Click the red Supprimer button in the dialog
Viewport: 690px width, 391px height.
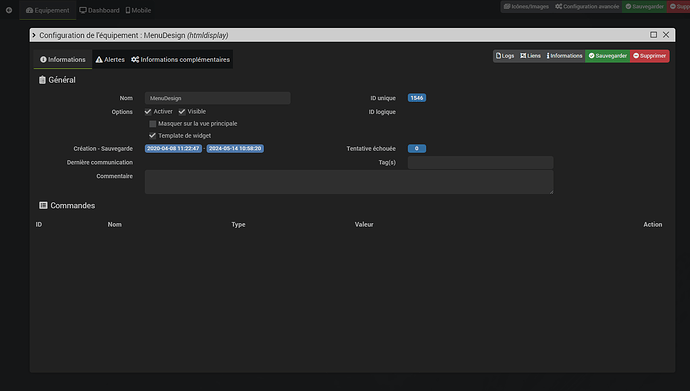coord(650,56)
